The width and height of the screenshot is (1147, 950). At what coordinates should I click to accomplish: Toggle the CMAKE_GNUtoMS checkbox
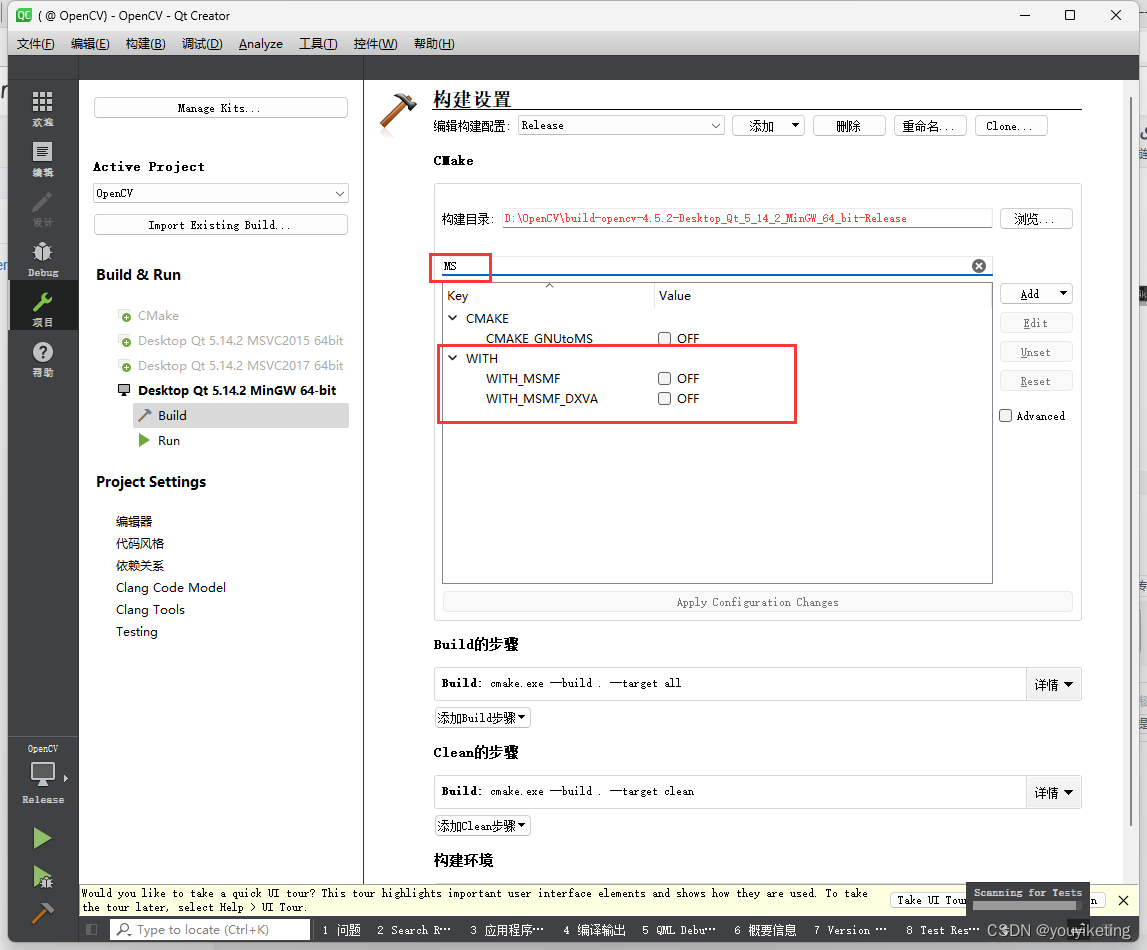pos(664,339)
